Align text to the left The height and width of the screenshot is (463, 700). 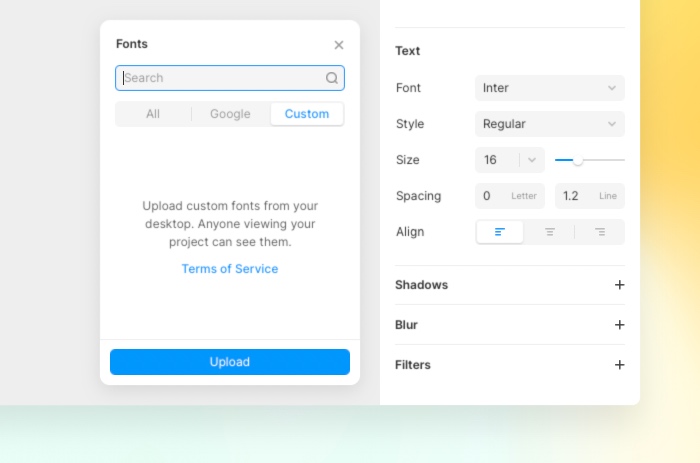pos(500,232)
